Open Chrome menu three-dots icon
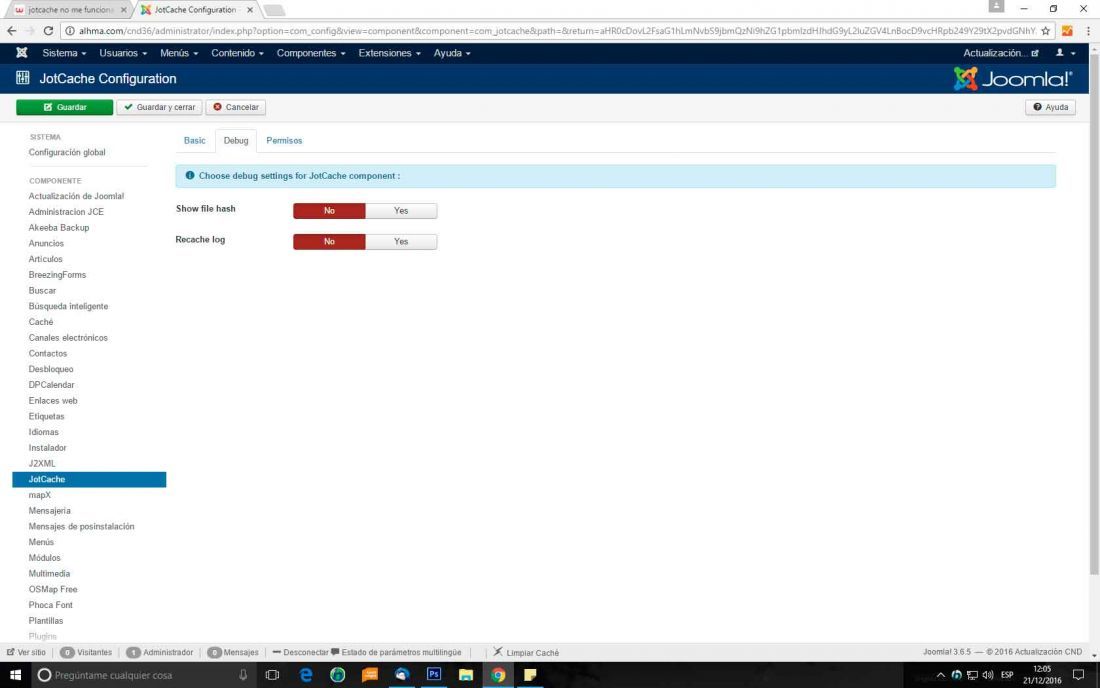The height and width of the screenshot is (688, 1100). 1088,31
